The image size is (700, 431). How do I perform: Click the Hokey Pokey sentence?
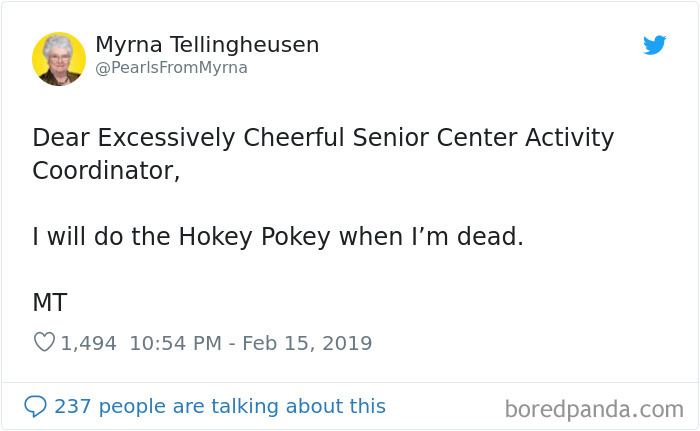[x=277, y=237]
